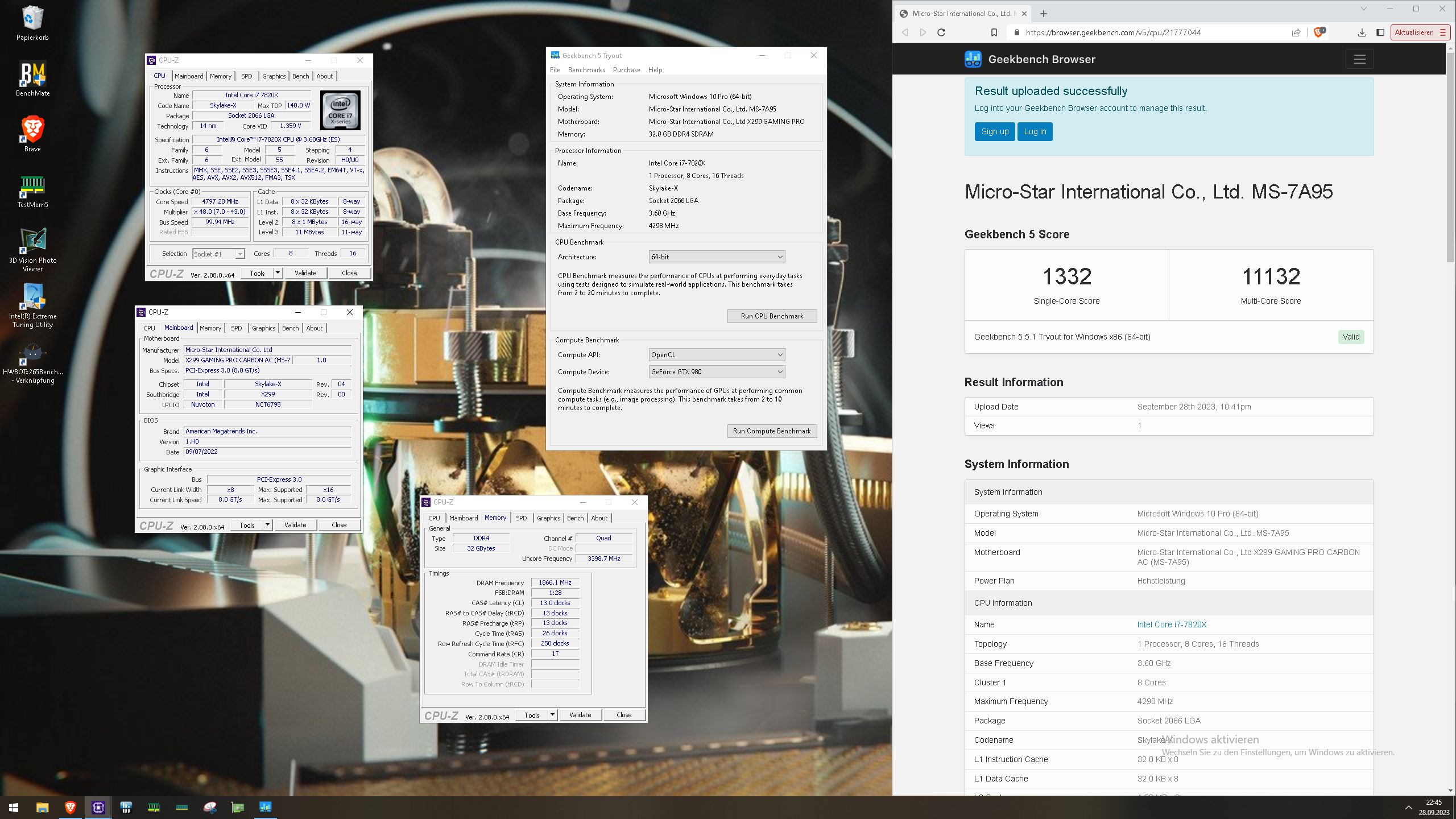
Task: Open Bench tab in top CPU-Z window
Action: (x=301, y=76)
